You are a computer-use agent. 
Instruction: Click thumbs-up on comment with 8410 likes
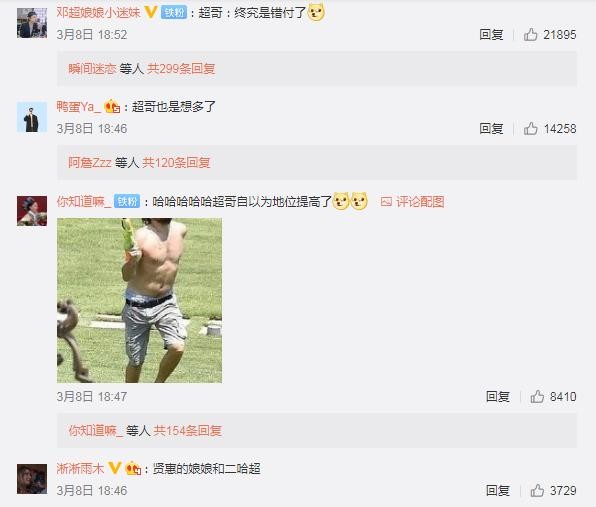[x=537, y=397]
